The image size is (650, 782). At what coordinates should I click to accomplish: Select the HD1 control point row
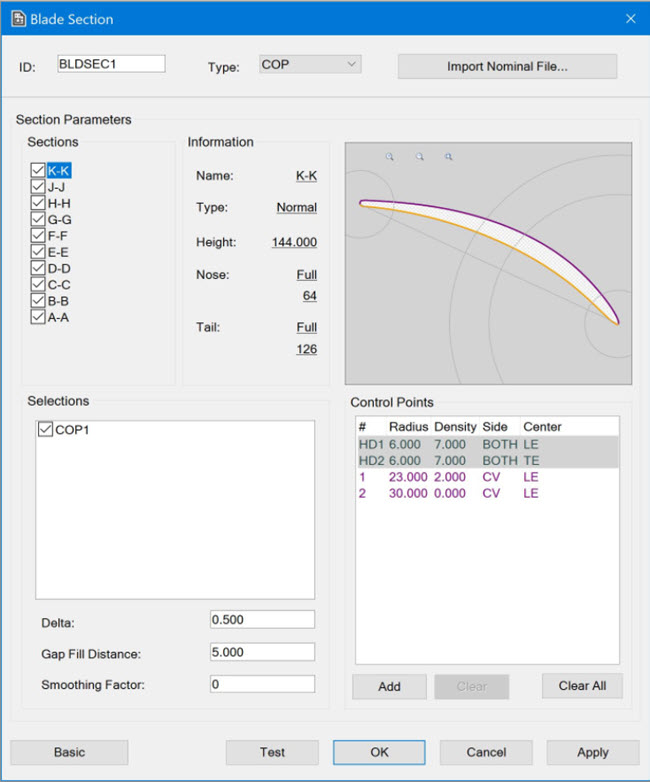[x=486, y=444]
